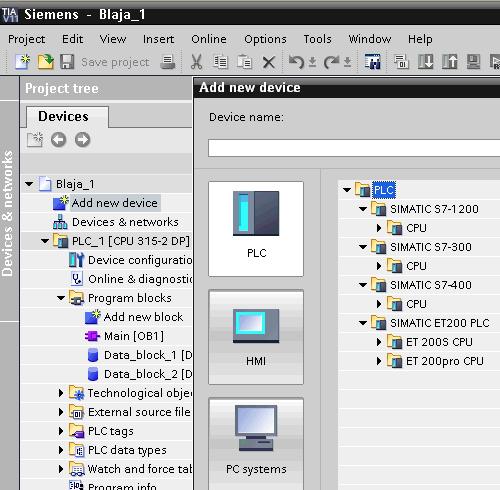Click the Save project floppy disk icon
This screenshot has height=490, width=500.
[x=67, y=62]
